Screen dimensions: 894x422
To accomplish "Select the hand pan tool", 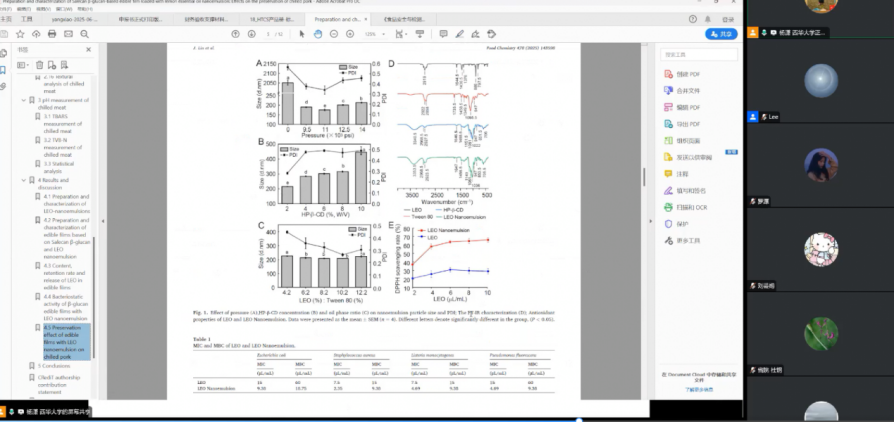I will [316, 34].
